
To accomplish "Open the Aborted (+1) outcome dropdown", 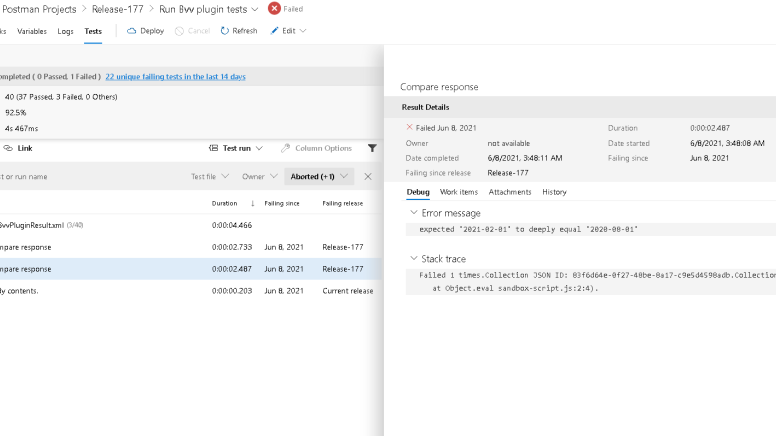I will tap(319, 176).
